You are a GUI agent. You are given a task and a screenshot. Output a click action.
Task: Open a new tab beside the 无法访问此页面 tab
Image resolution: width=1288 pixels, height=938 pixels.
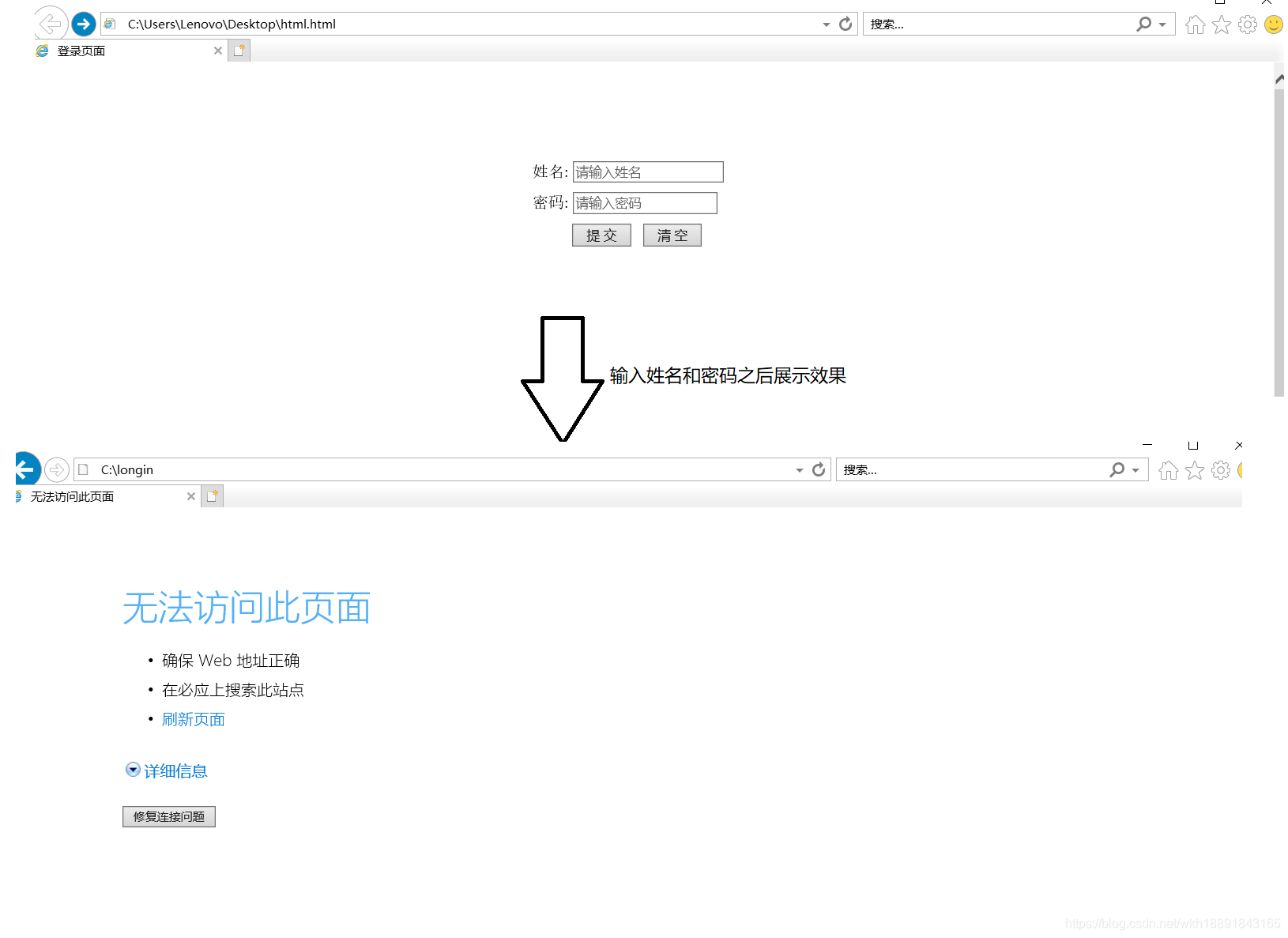click(x=212, y=496)
